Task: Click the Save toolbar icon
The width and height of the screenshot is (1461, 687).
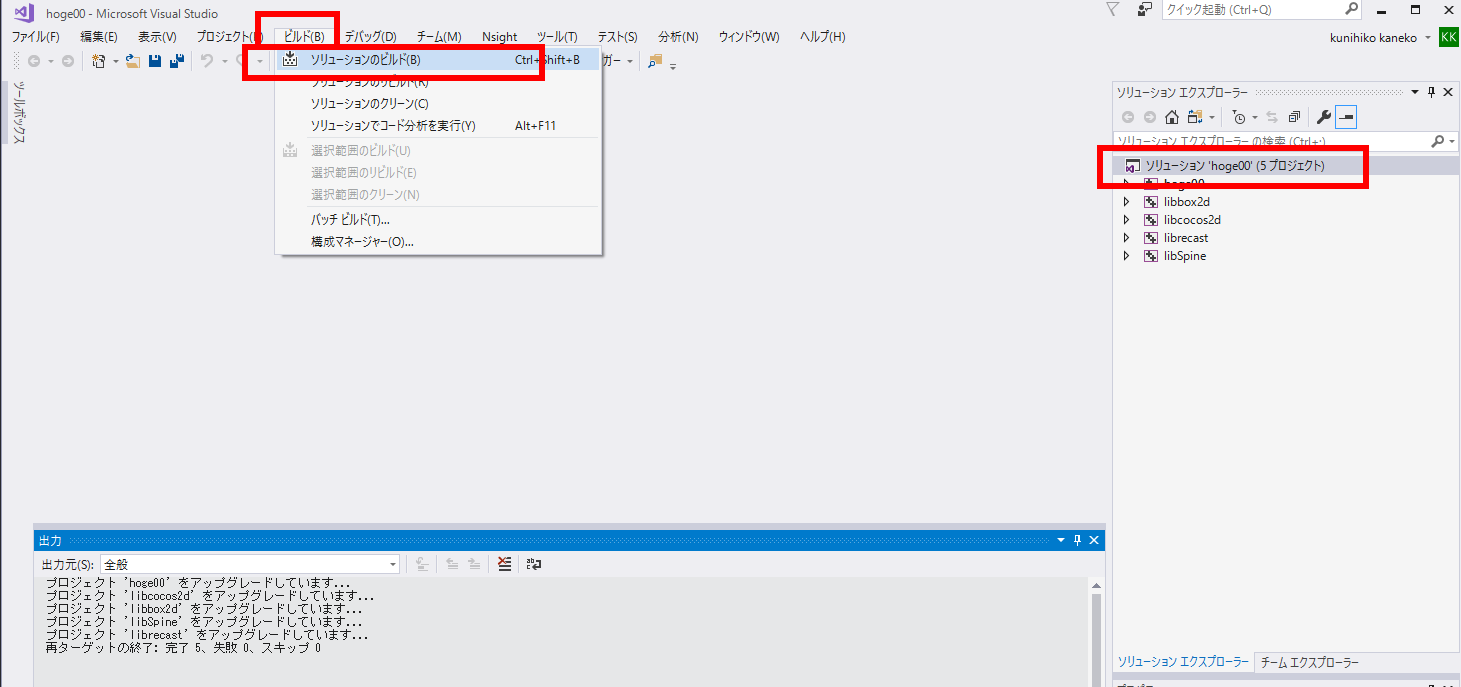Action: pos(155,61)
